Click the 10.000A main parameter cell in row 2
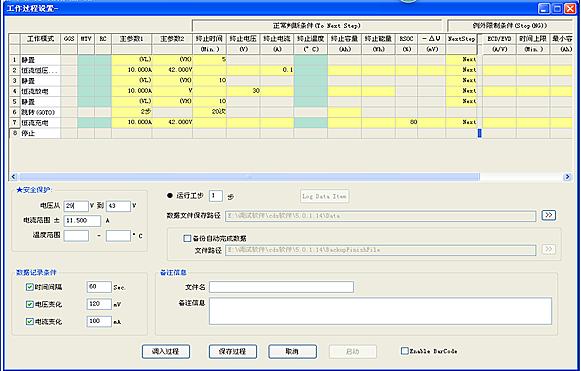Screen dimensions: 581x371 (x=132, y=70)
